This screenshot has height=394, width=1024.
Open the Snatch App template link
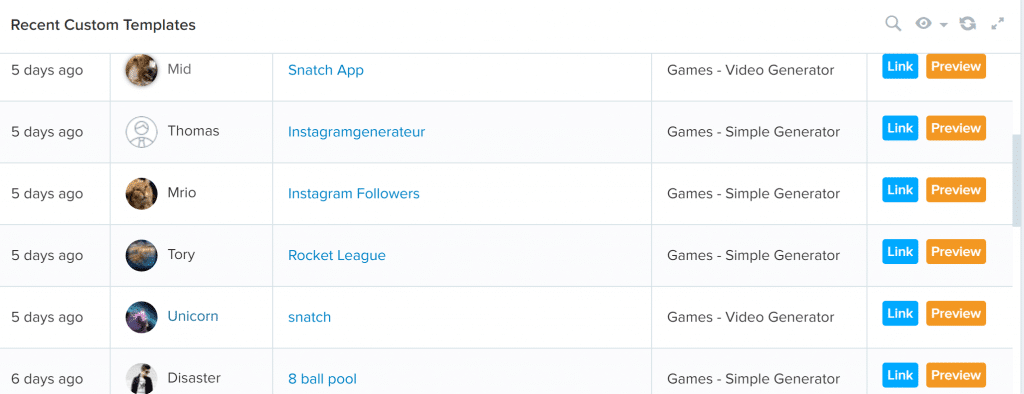click(325, 70)
